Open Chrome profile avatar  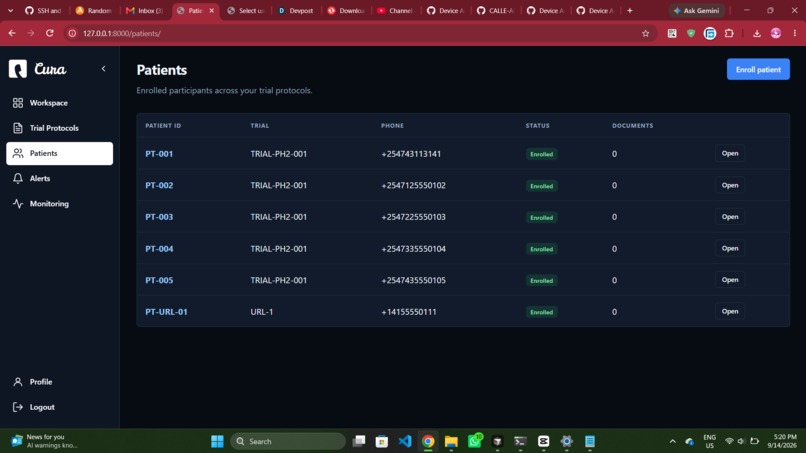coord(776,33)
